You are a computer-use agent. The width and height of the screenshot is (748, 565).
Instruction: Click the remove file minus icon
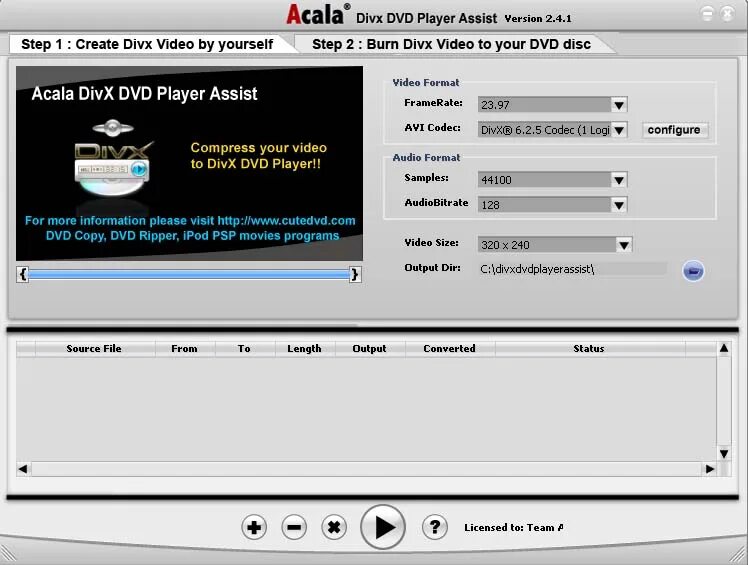294,527
